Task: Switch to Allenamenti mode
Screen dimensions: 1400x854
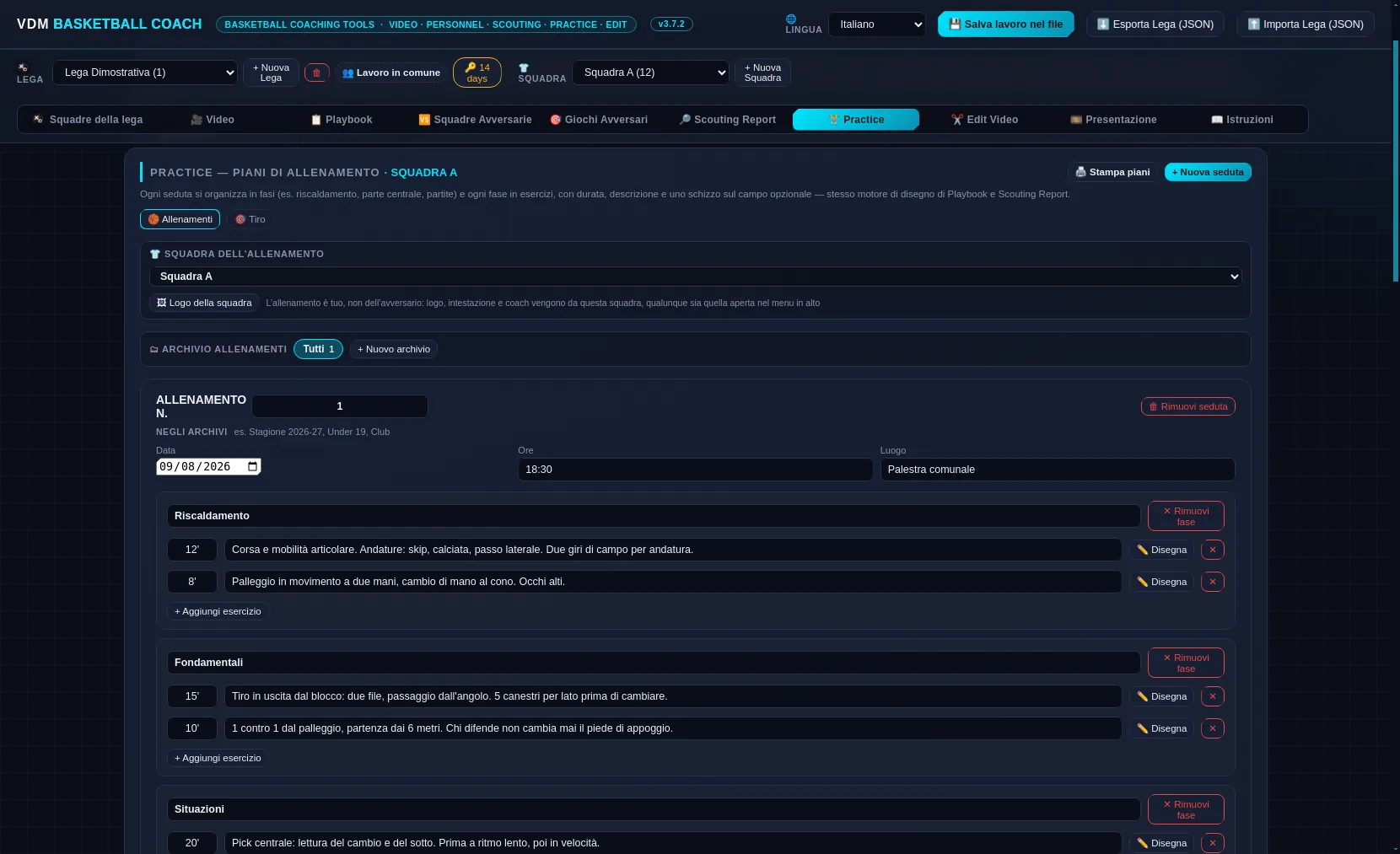Action: click(x=180, y=219)
